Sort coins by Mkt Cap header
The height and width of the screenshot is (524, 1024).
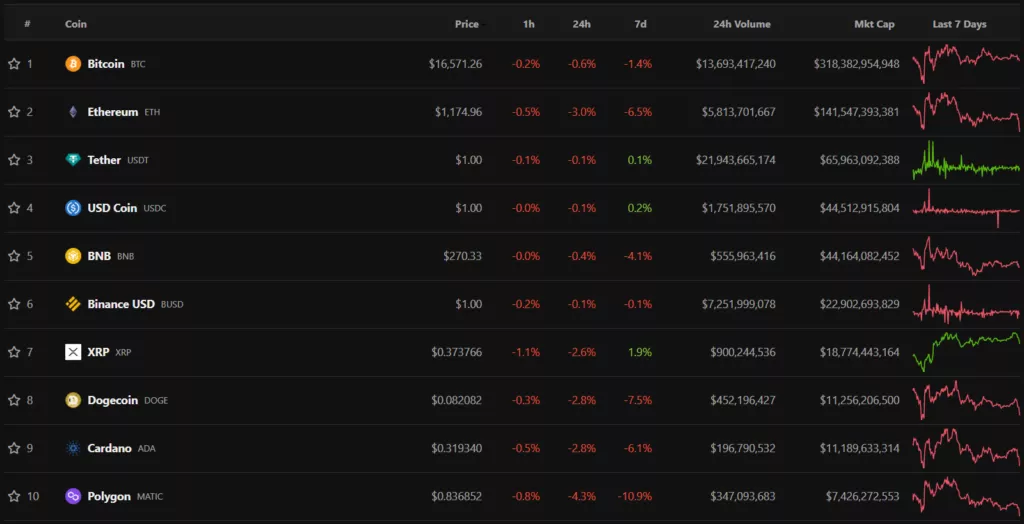point(874,24)
